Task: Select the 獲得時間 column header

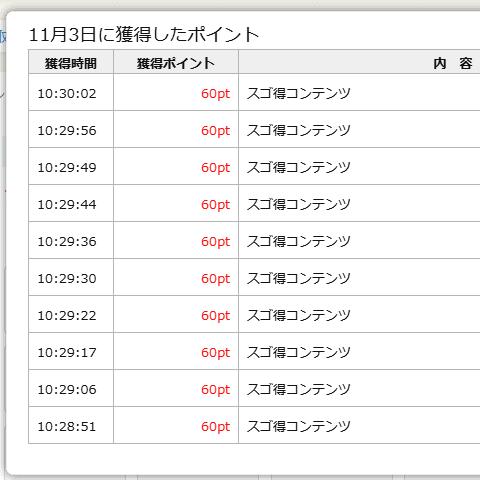Action: [x=71, y=63]
